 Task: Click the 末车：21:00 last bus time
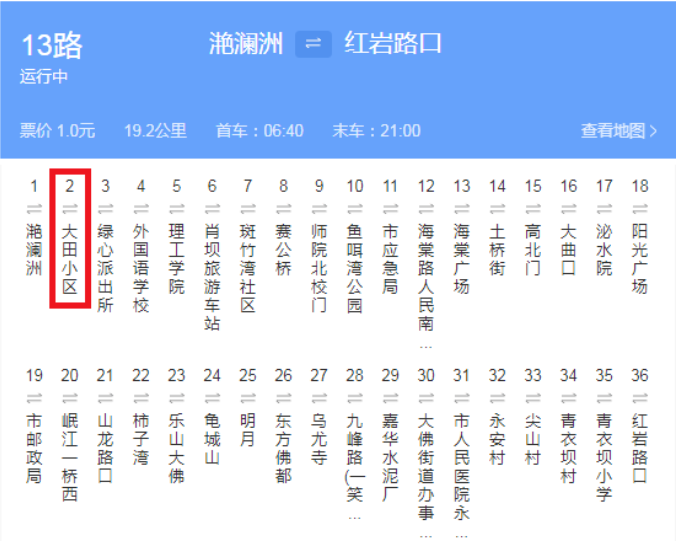[x=376, y=131]
